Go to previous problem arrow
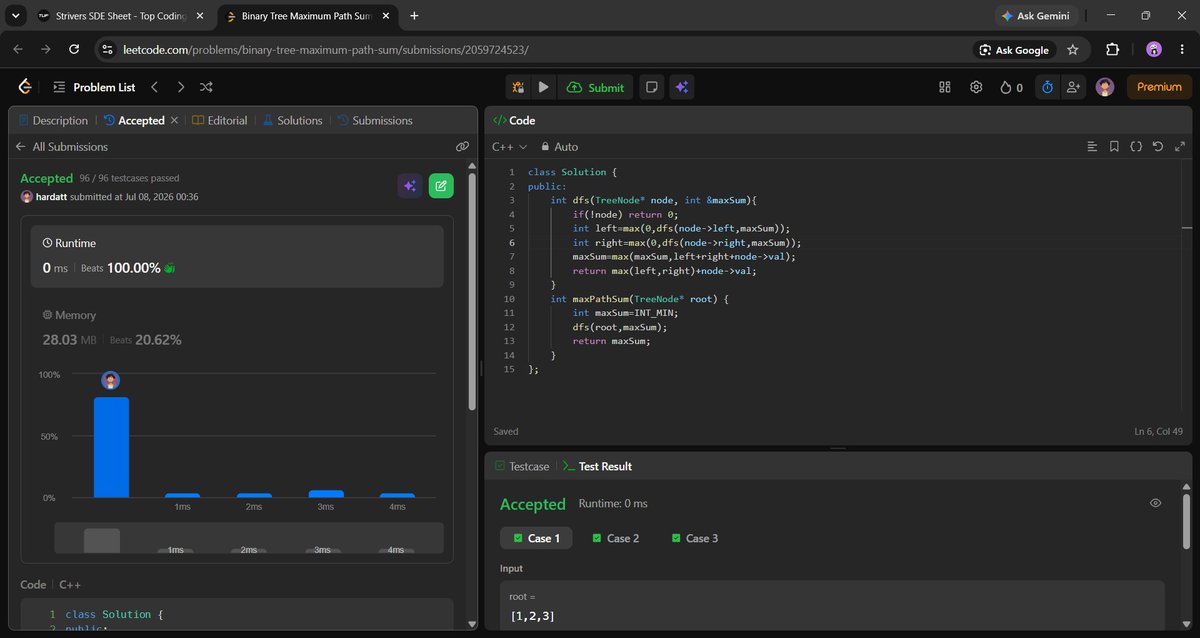This screenshot has width=1200, height=638. tap(155, 87)
